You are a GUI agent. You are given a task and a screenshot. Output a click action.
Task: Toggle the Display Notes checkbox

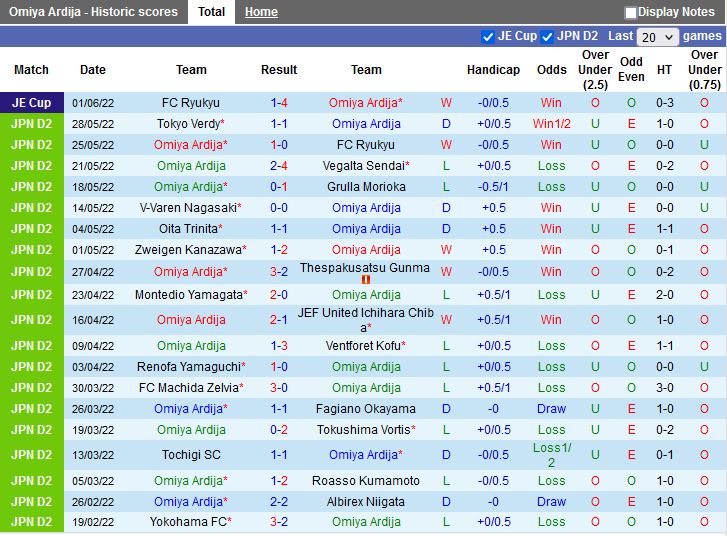click(x=630, y=13)
